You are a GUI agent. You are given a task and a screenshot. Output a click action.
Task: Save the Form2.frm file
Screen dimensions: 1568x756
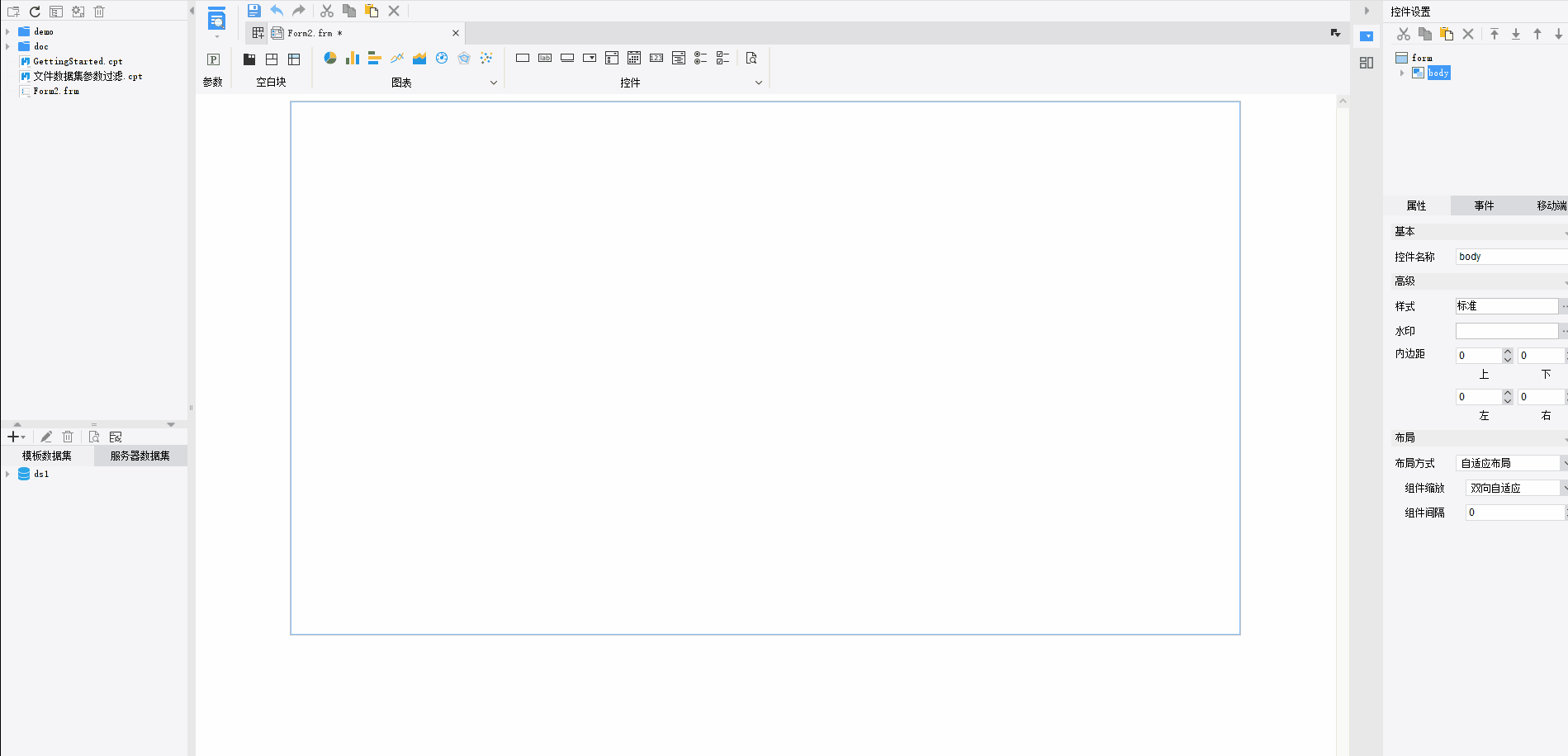click(254, 11)
